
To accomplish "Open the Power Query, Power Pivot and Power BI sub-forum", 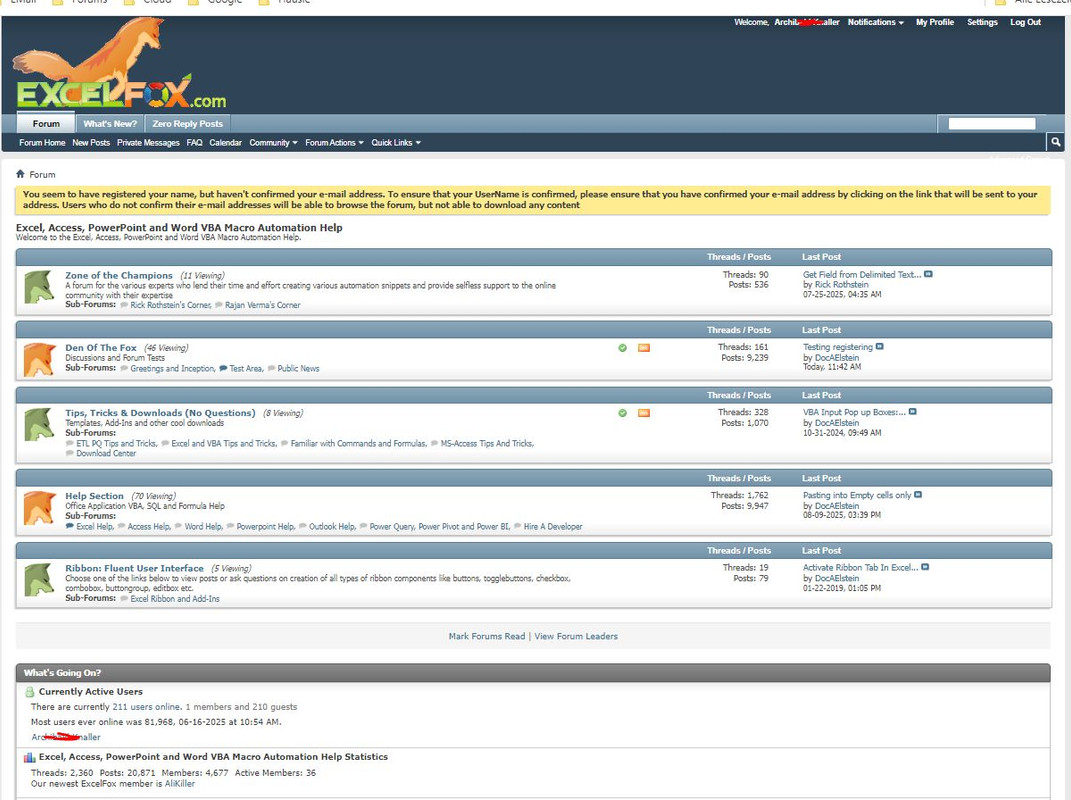I will point(439,527).
